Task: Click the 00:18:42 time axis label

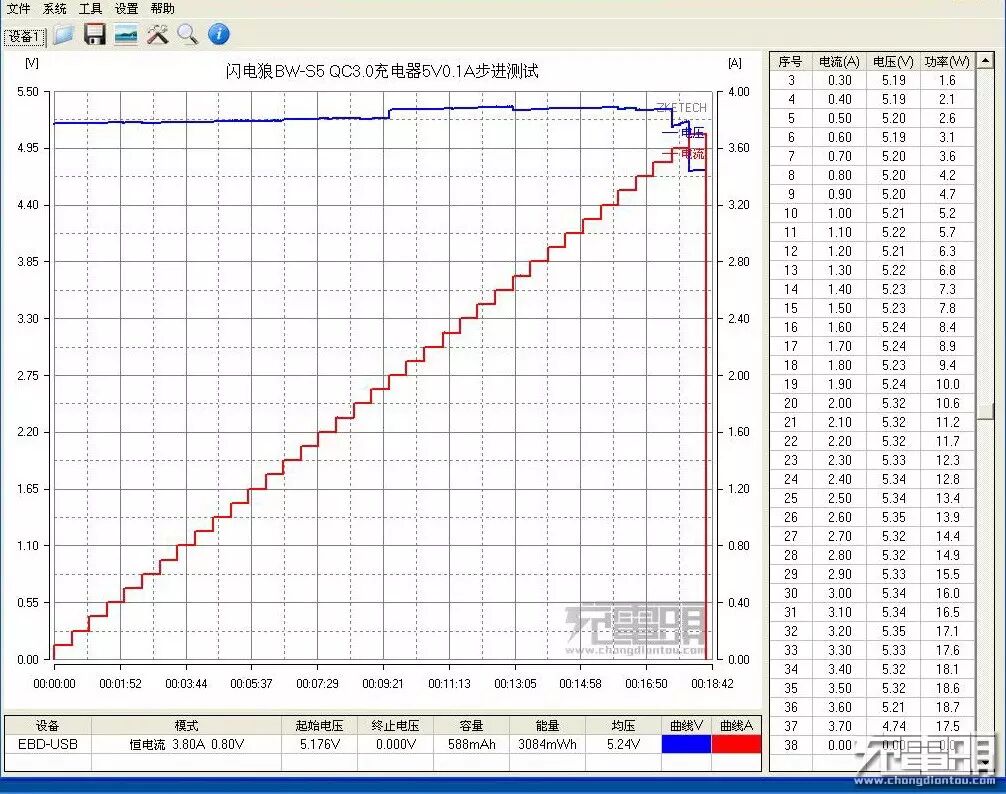Action: pos(712,684)
